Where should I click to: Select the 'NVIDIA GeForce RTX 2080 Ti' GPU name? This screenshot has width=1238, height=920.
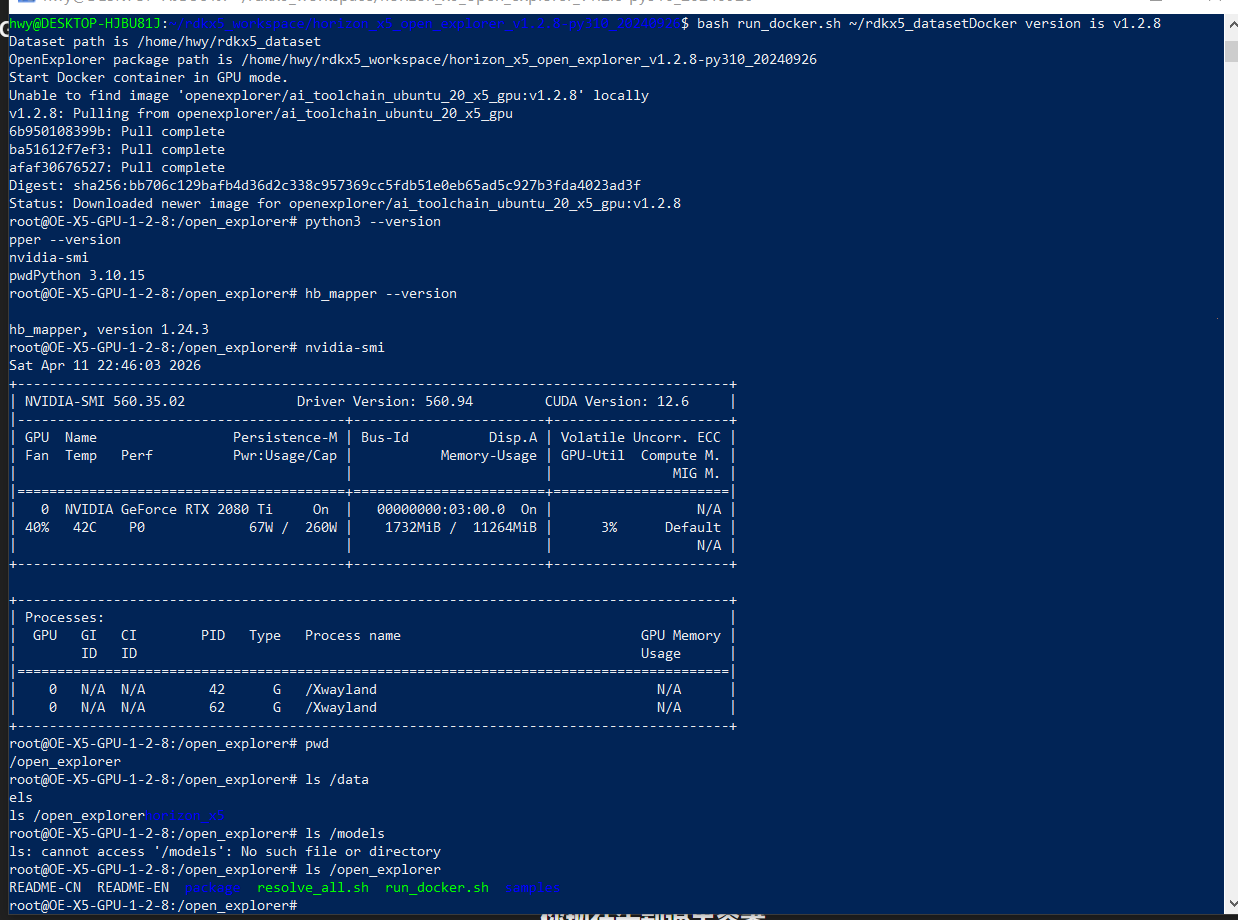click(x=169, y=509)
